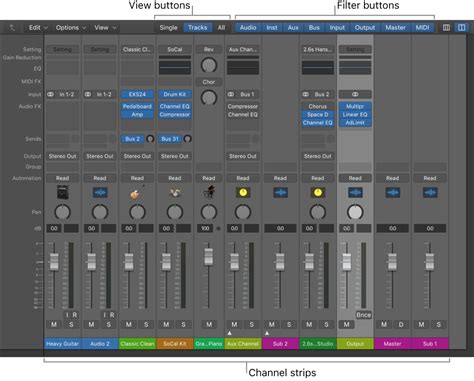This screenshot has width=474, height=381.
Task: Click the dB value field on Aux Channel
Action: (234, 228)
